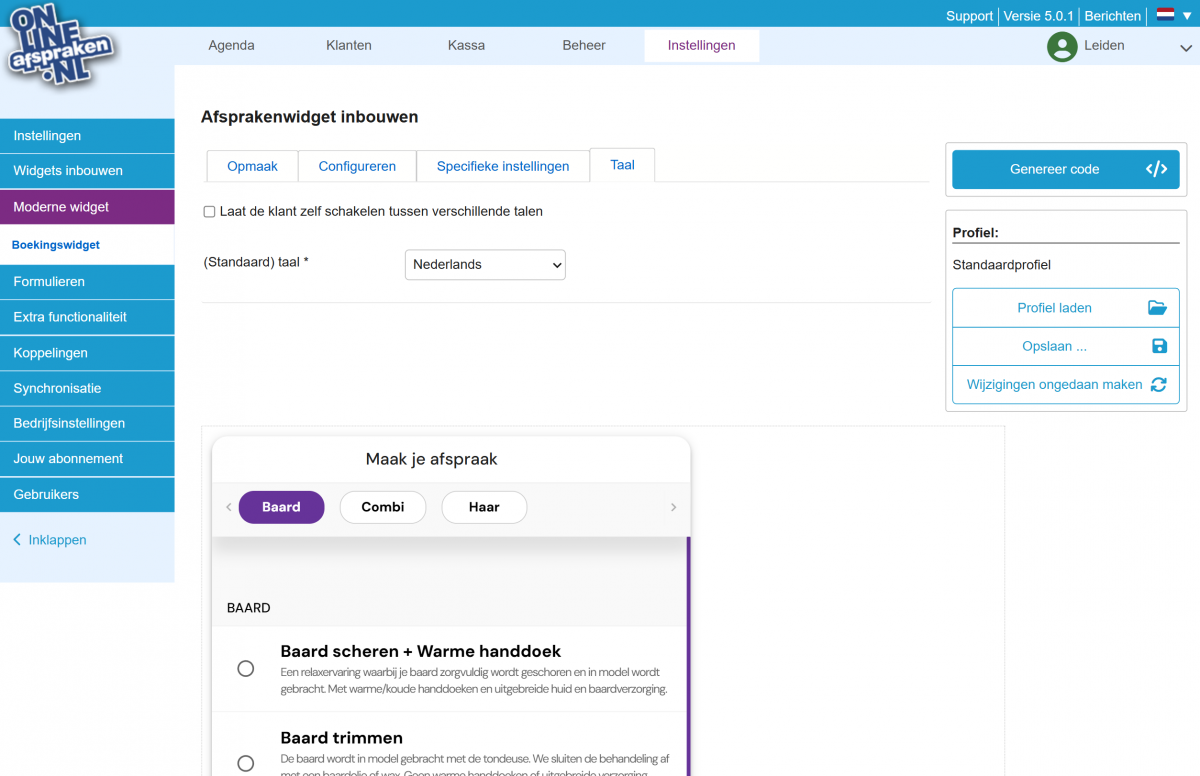Select Baard scheren + Warme handdoek radio button
This screenshot has height=776, width=1200.
point(245,669)
